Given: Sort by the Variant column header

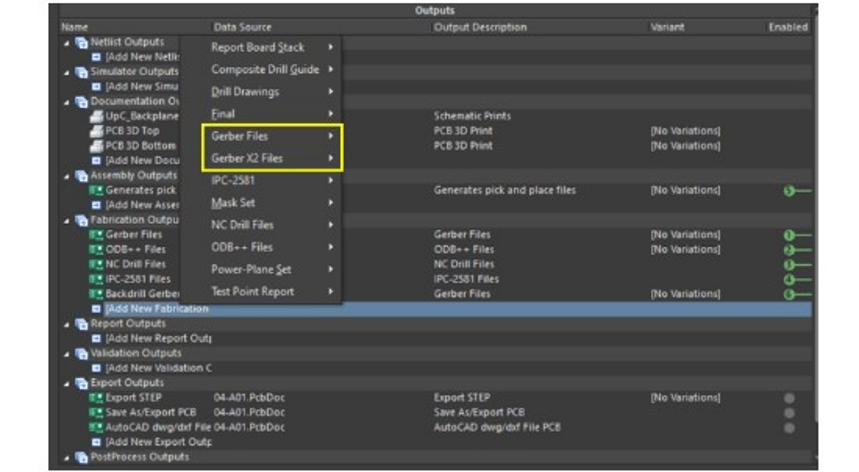Looking at the screenshot, I should tap(667, 27).
